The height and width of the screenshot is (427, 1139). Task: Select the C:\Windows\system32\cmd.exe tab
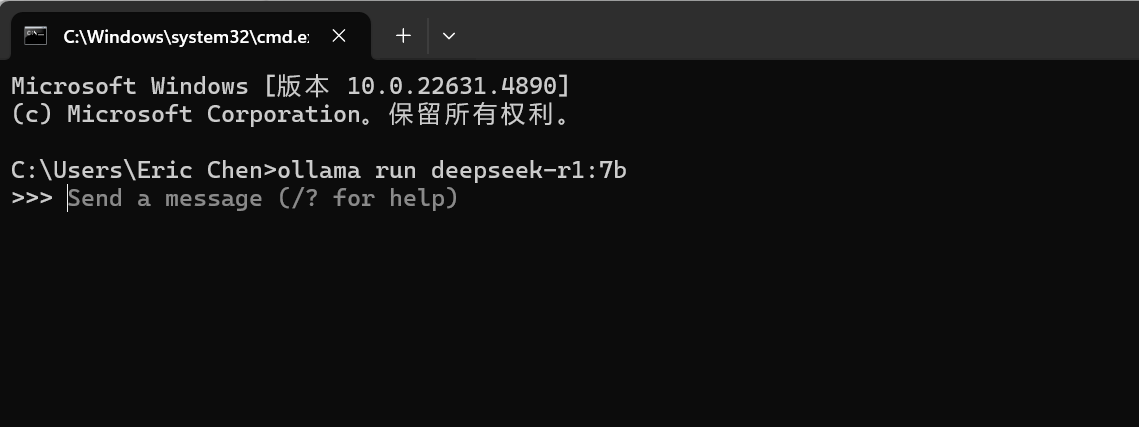(185, 36)
